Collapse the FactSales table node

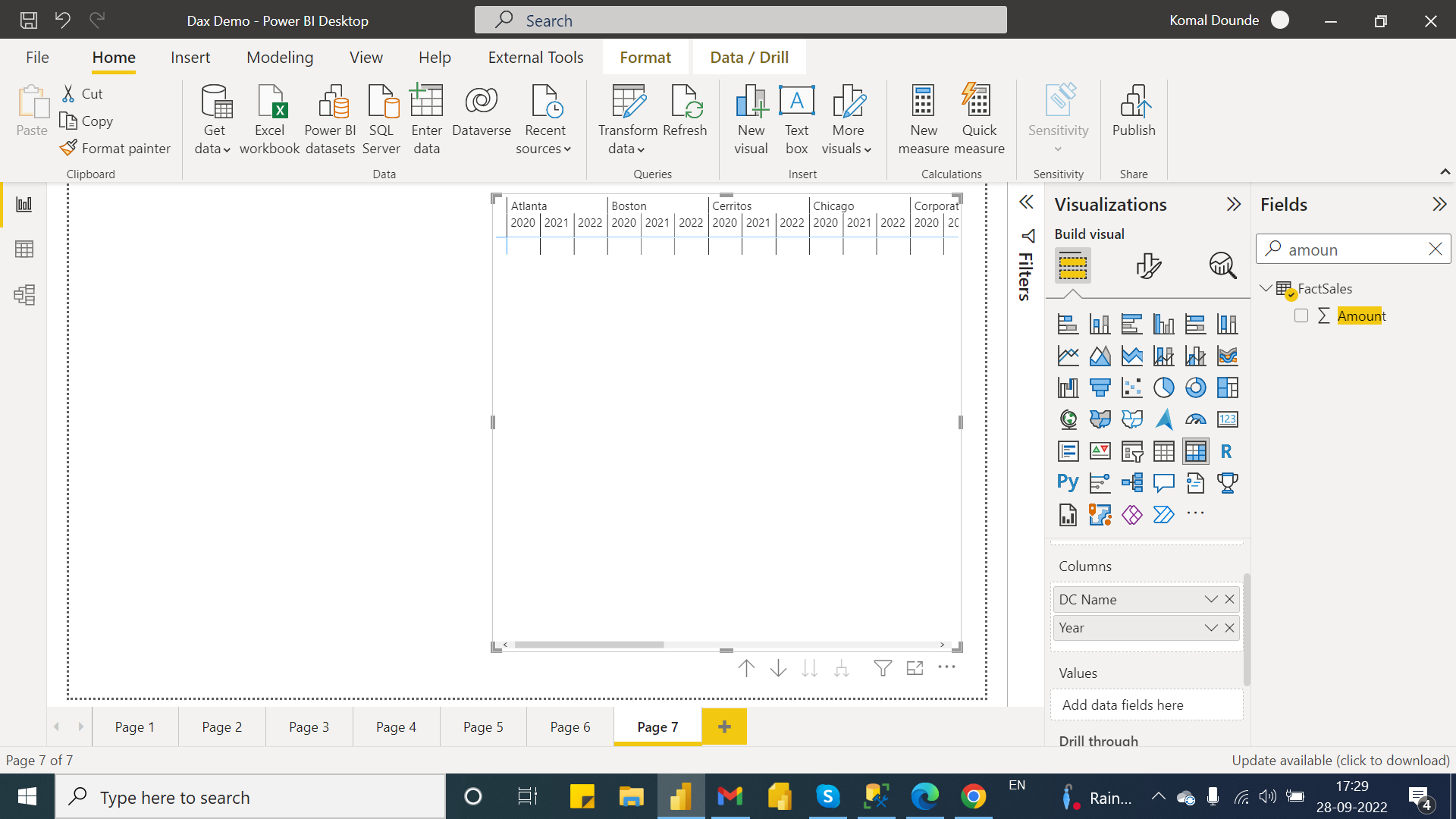(1266, 289)
